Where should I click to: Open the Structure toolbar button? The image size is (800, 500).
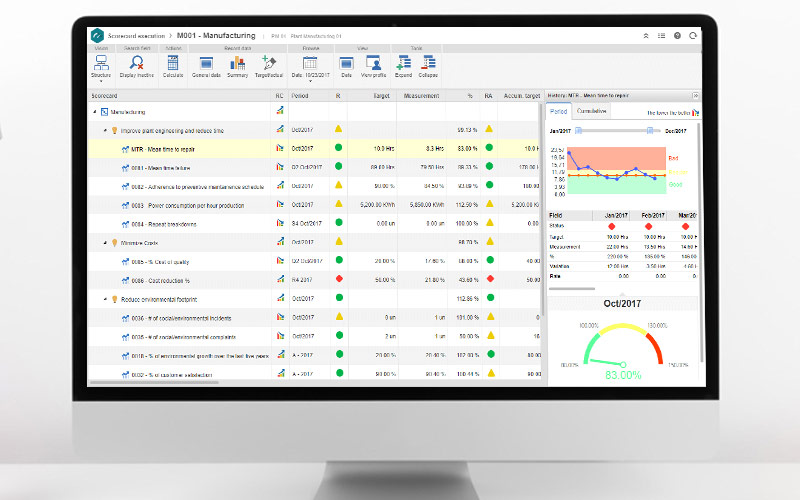click(101, 66)
